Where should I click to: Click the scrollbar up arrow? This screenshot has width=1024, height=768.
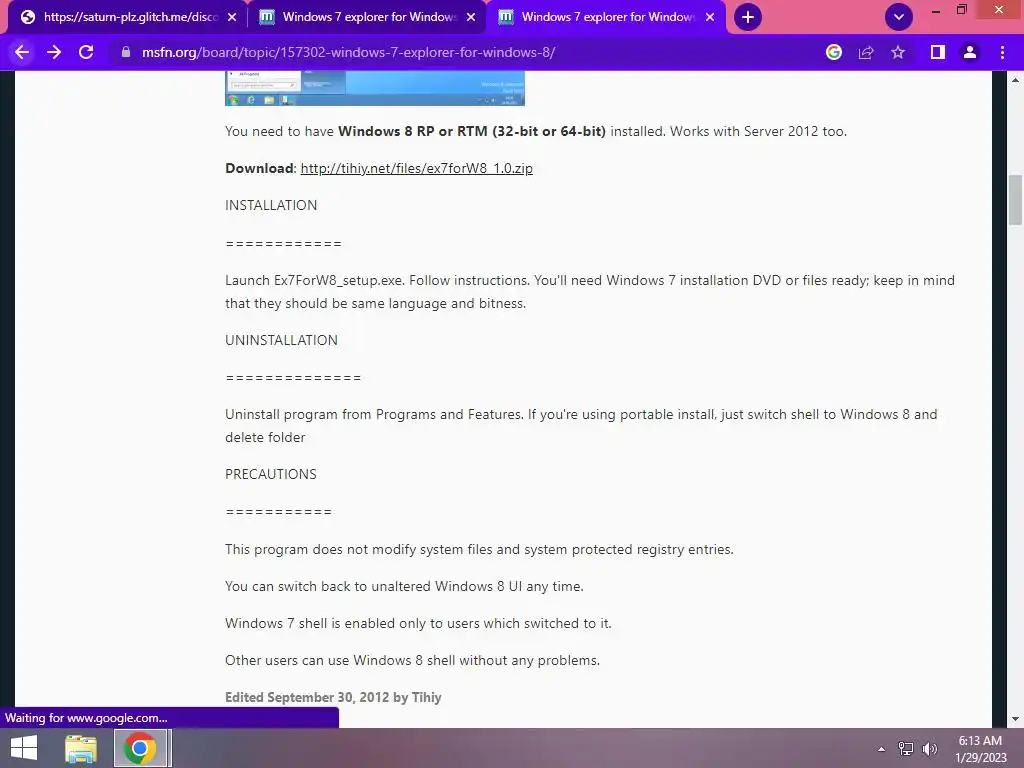pyautogui.click(x=1015, y=80)
